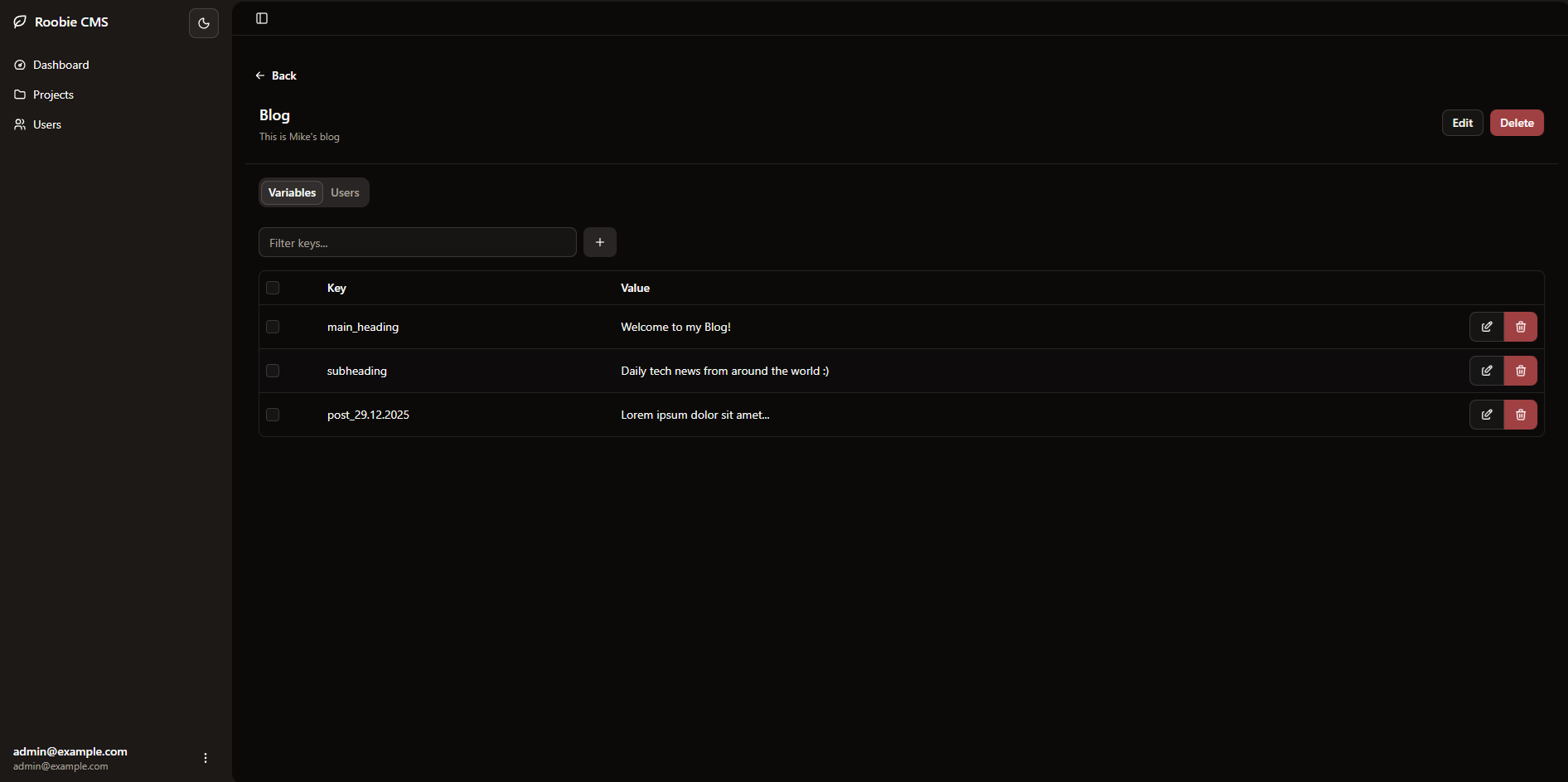Viewport: 1568px width, 782px height.
Task: Edit the main_heading variable pencil icon
Action: click(1487, 327)
